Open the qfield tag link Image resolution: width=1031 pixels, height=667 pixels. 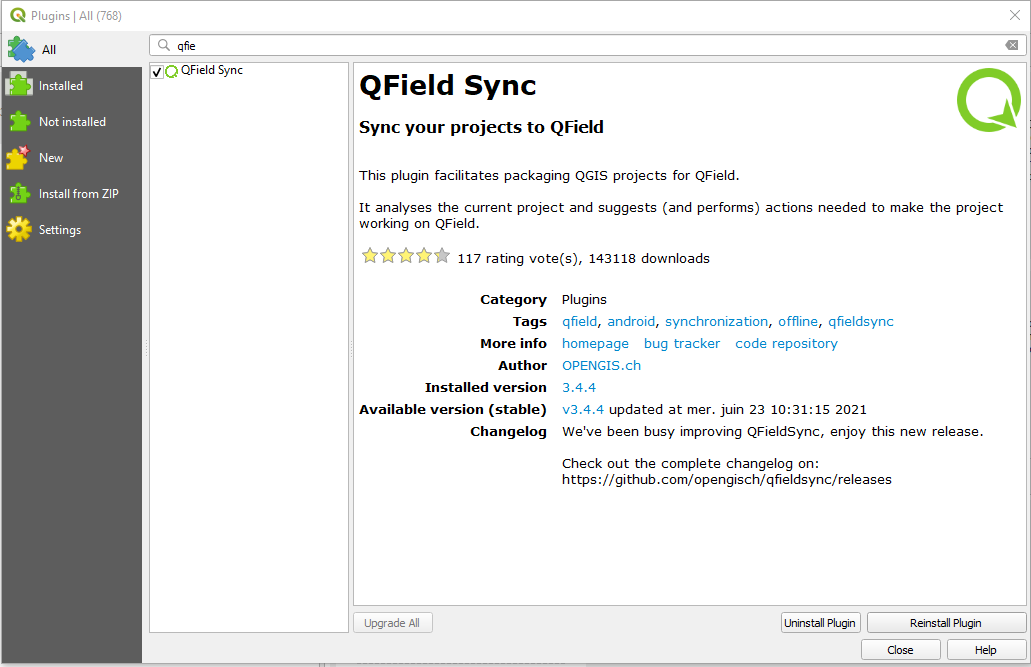pyautogui.click(x=579, y=322)
